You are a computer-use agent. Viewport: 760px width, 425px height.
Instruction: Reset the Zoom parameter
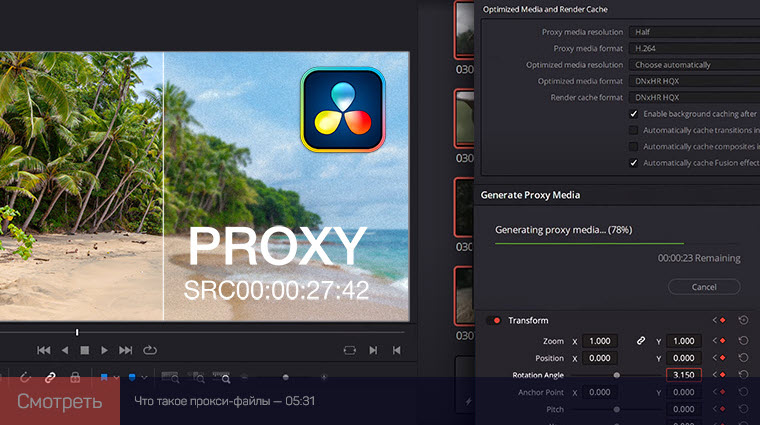(x=743, y=341)
